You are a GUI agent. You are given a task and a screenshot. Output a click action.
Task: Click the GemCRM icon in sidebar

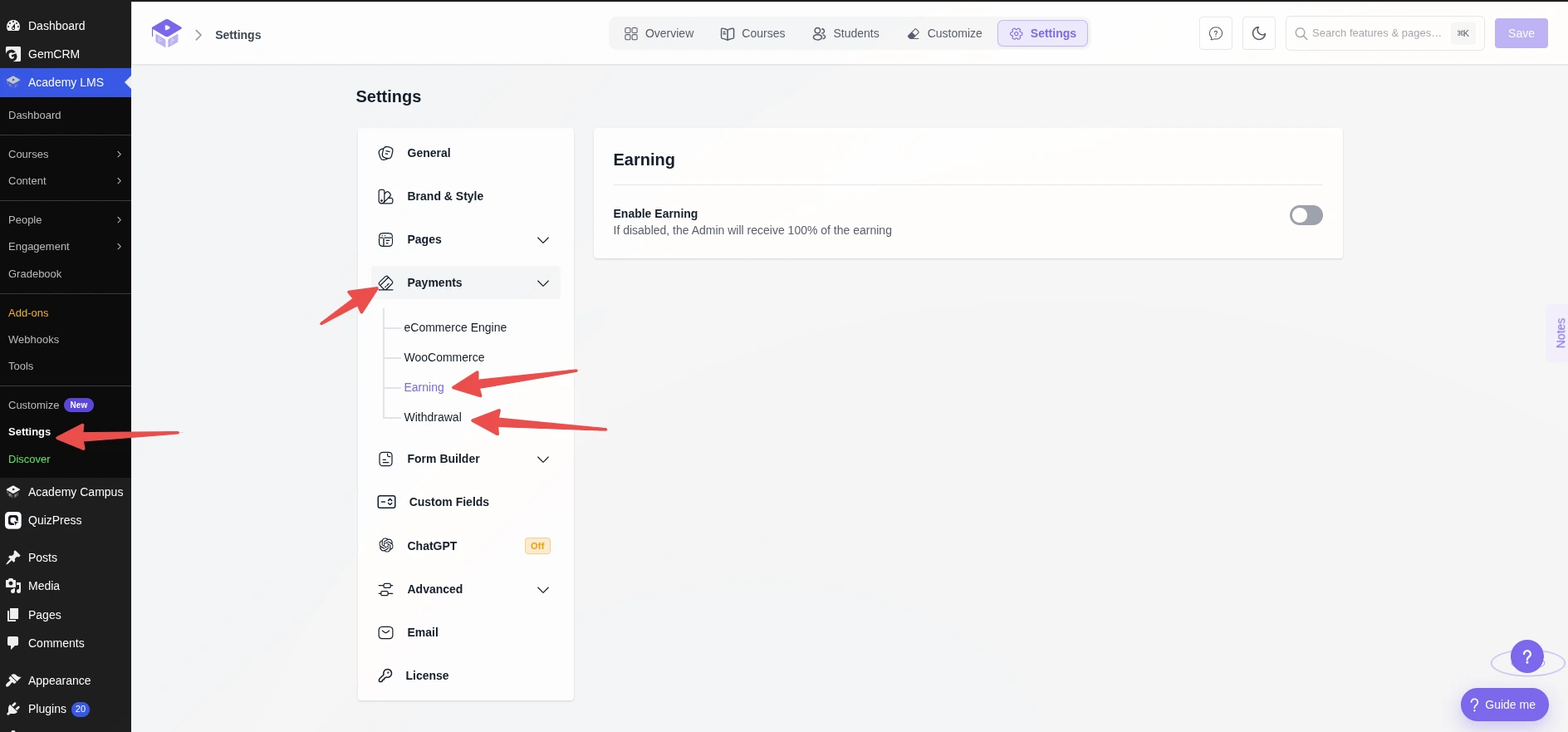(13, 54)
